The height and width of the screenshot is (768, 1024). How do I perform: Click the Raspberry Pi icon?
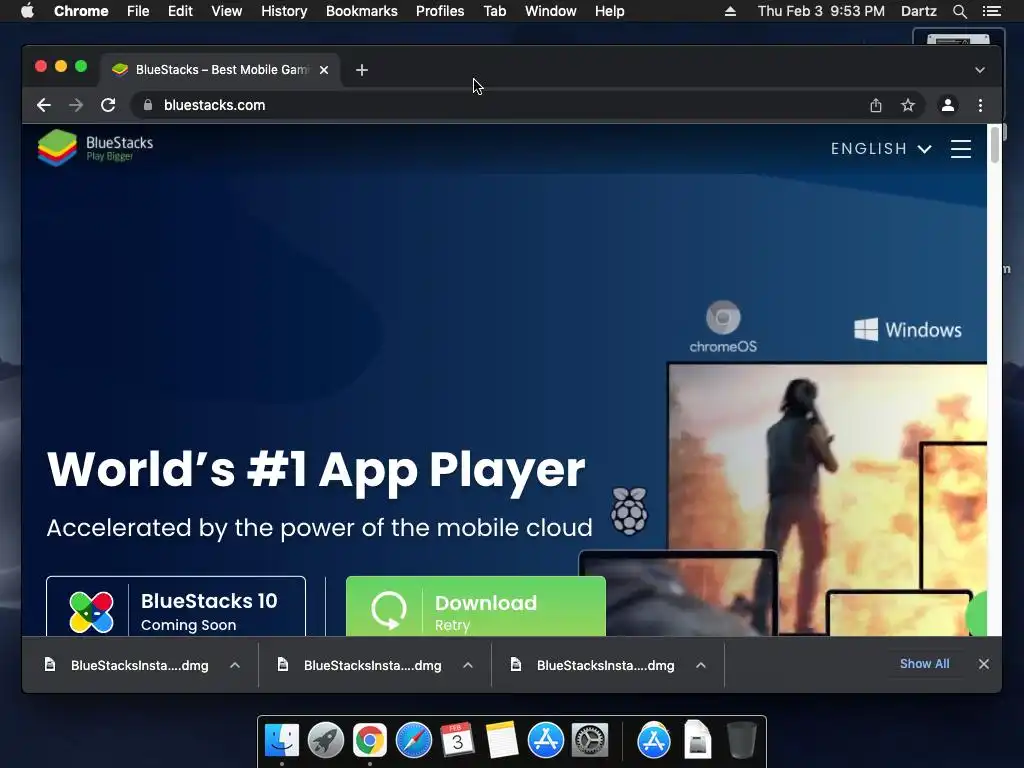pyautogui.click(x=629, y=511)
